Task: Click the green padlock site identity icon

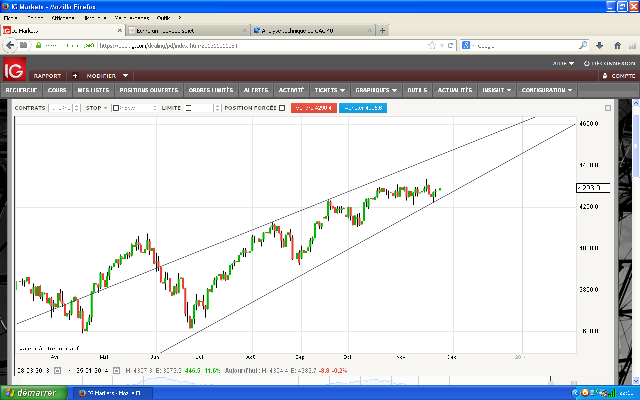Action: (x=38, y=45)
